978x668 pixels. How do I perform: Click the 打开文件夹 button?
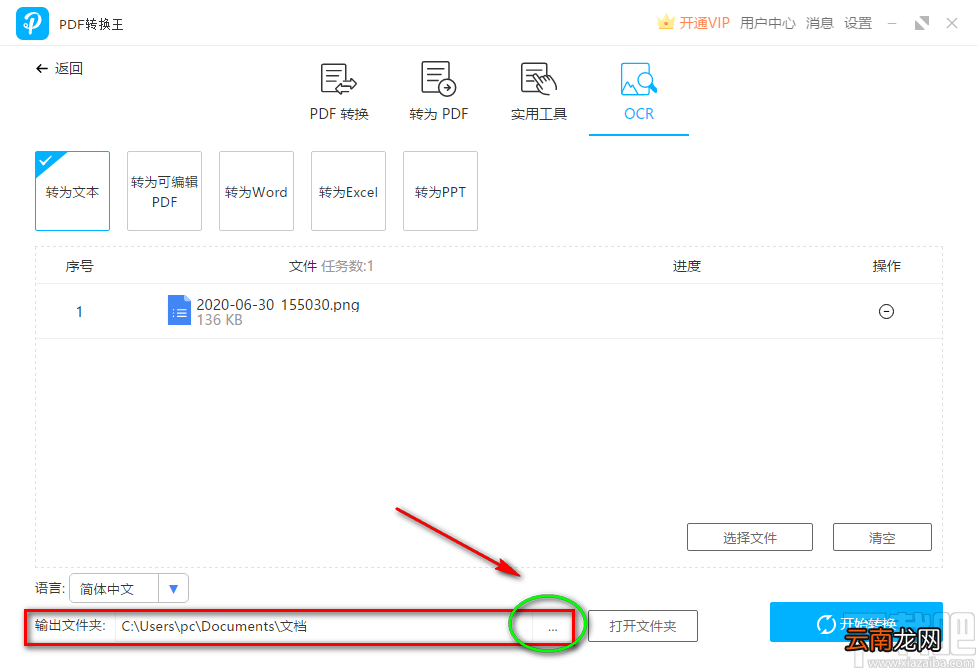(x=643, y=626)
